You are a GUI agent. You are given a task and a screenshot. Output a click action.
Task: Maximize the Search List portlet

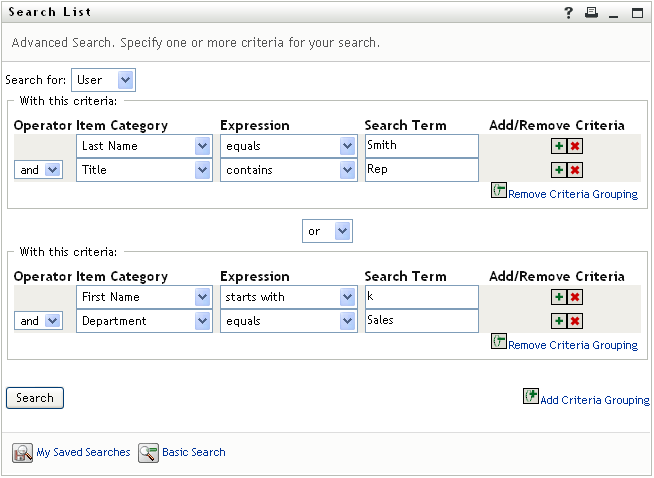tap(637, 13)
